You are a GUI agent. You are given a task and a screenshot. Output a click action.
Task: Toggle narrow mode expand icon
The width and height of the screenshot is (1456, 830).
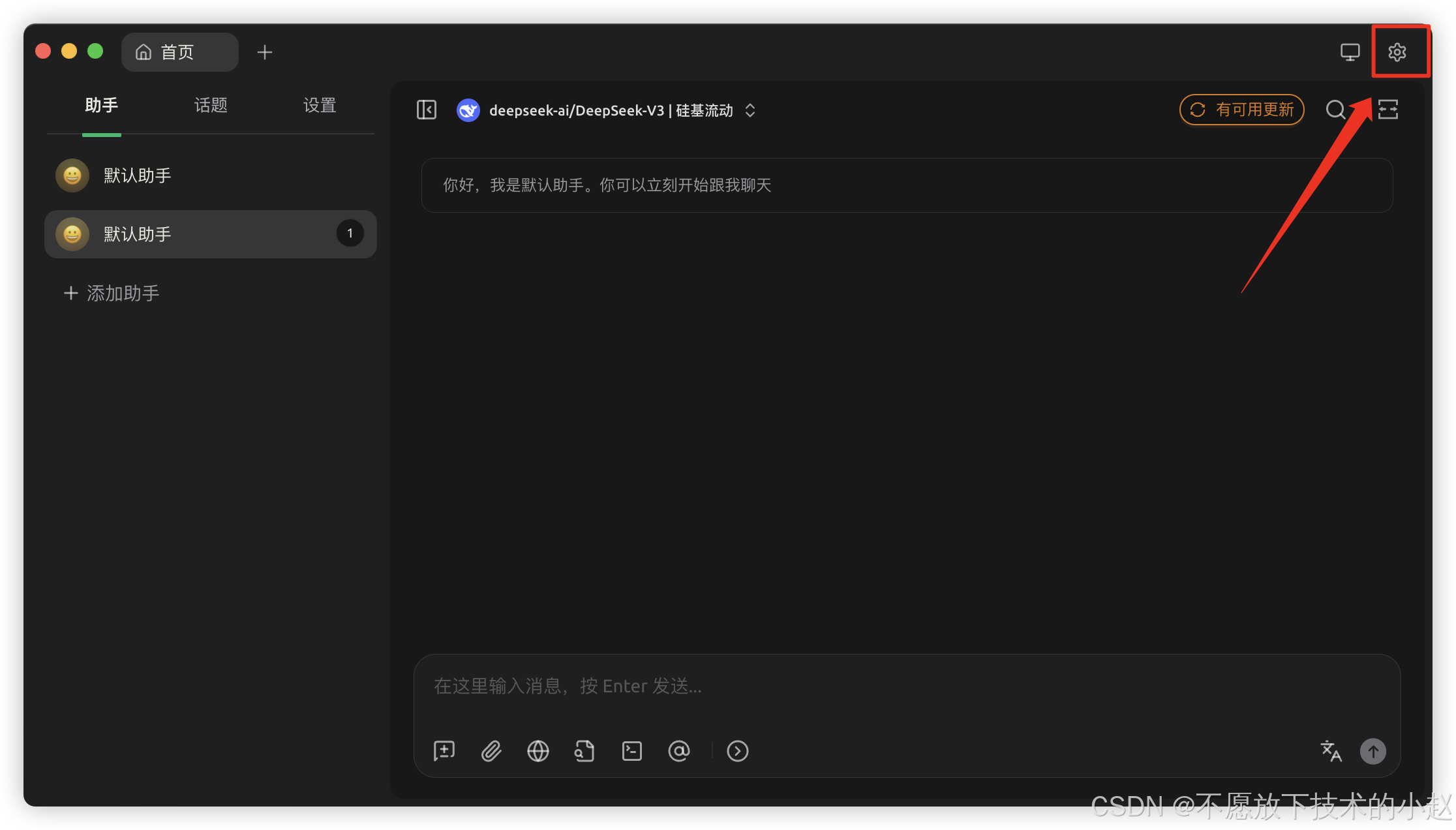(x=1388, y=110)
